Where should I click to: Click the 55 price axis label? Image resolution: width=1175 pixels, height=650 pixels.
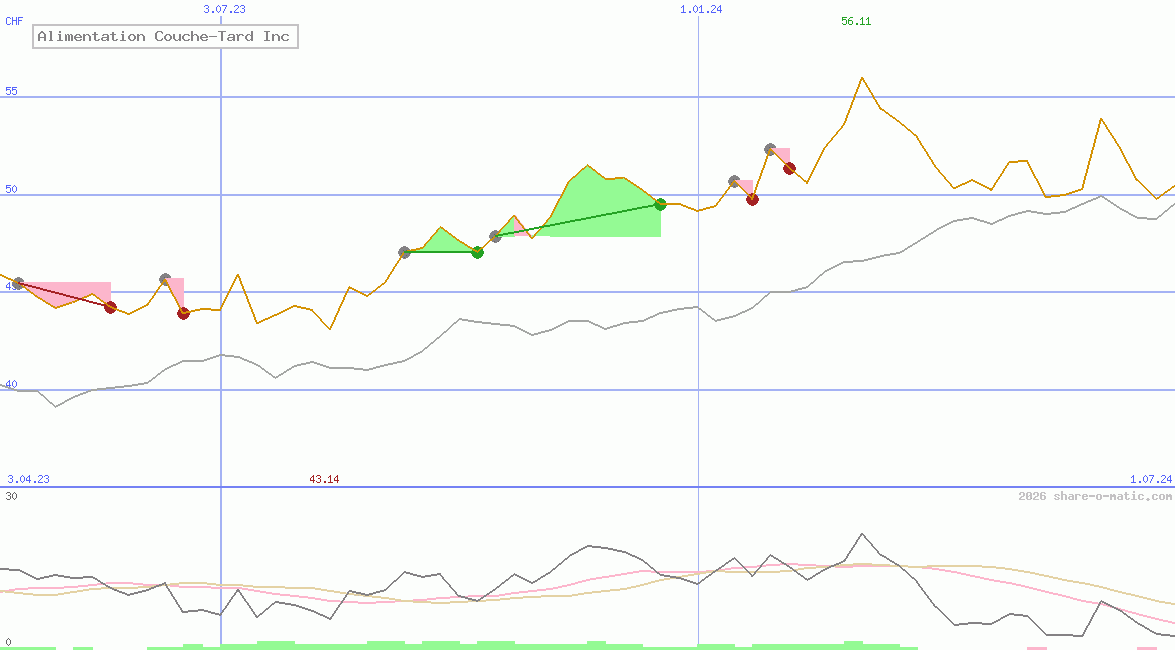tap(12, 91)
